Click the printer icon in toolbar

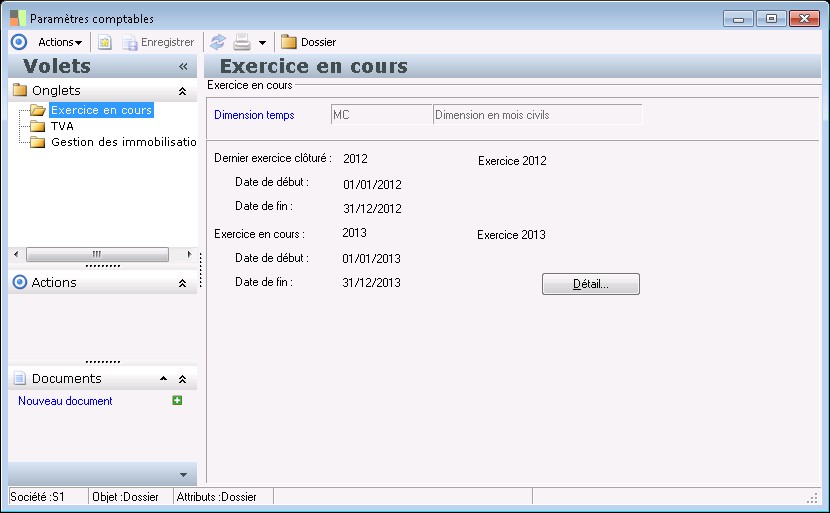coord(242,42)
